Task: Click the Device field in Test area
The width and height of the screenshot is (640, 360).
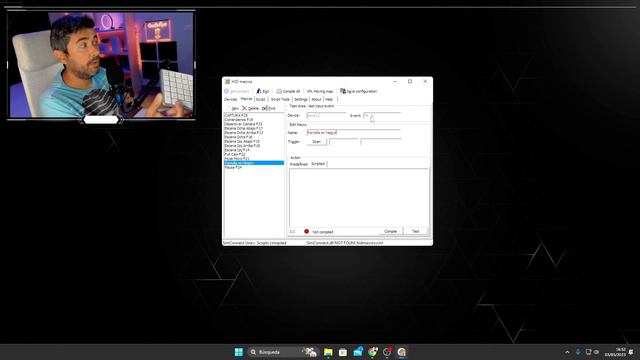Action: (x=326, y=116)
